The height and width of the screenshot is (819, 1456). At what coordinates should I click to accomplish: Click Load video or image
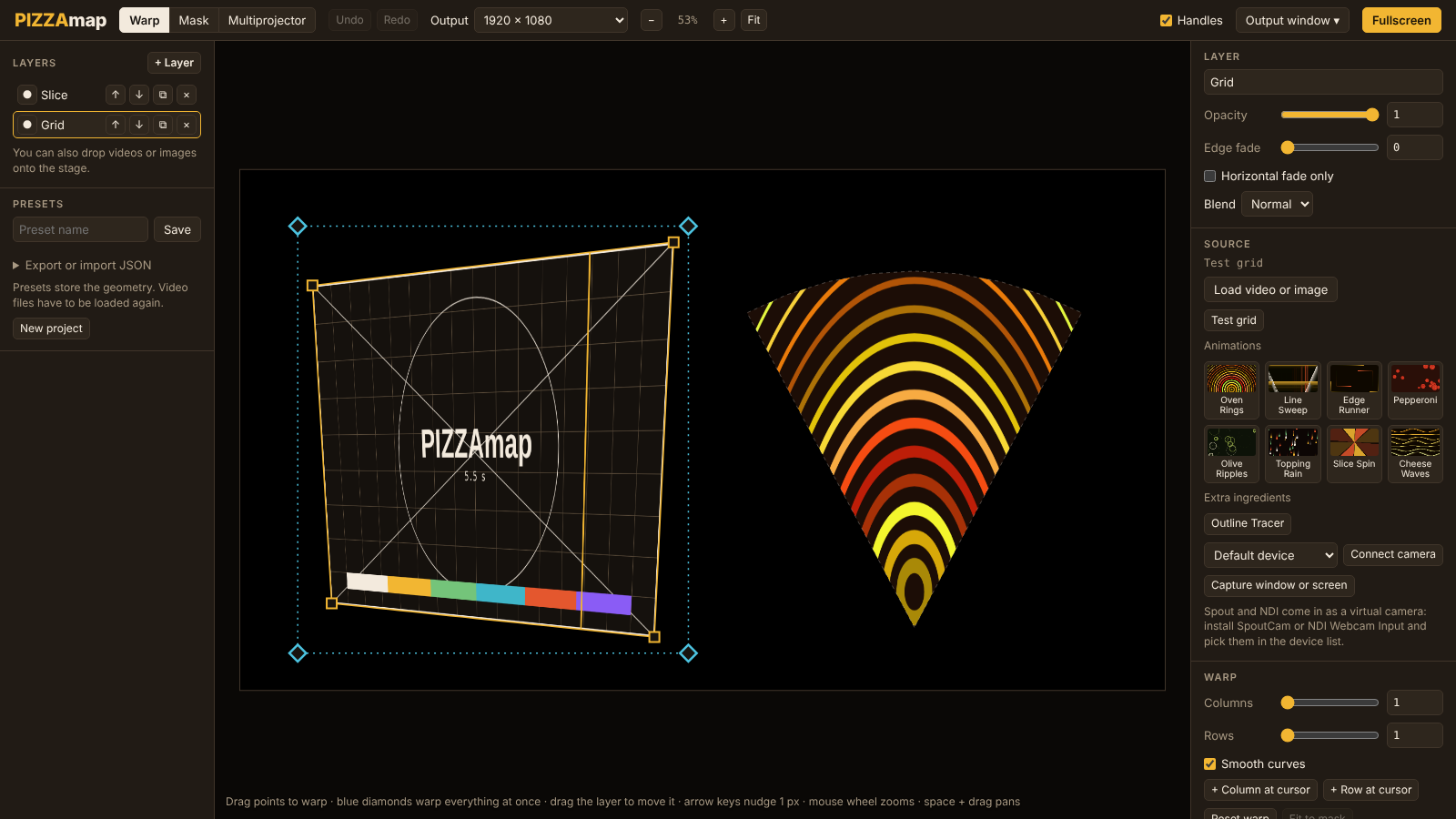(x=1270, y=289)
